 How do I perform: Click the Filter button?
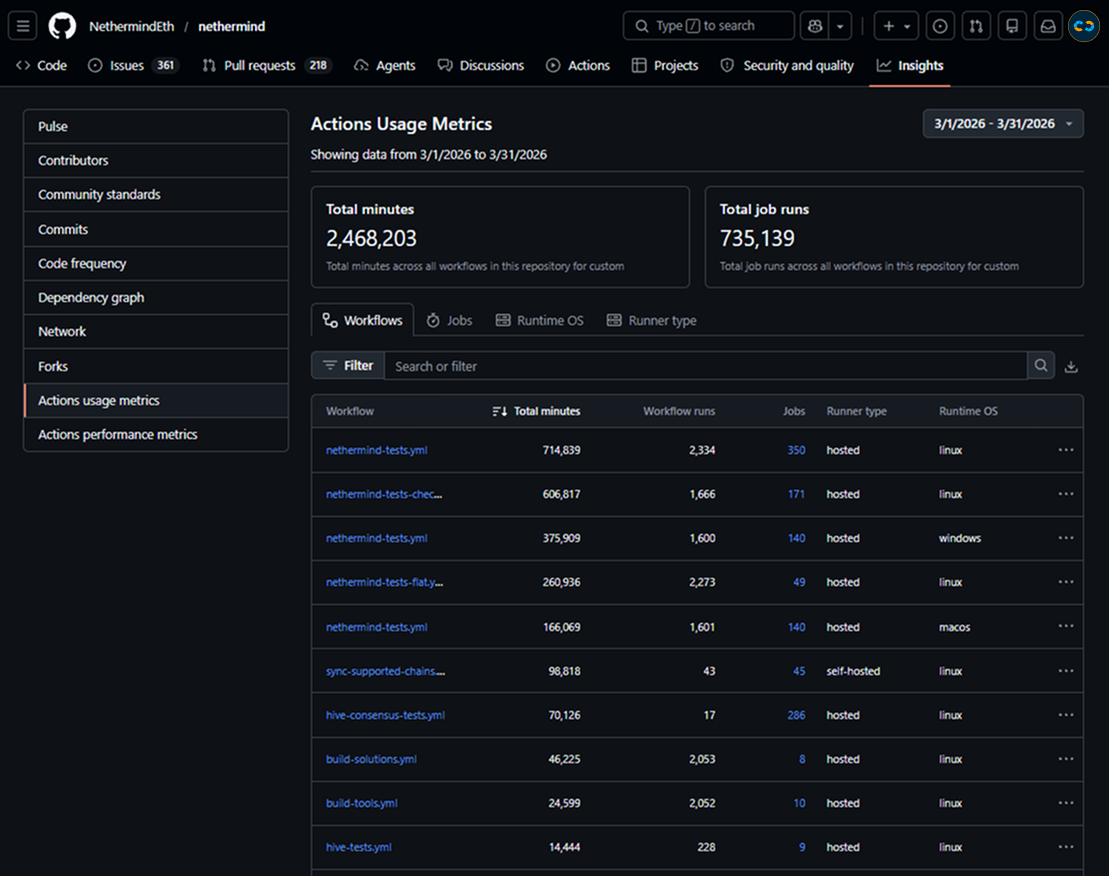click(348, 366)
